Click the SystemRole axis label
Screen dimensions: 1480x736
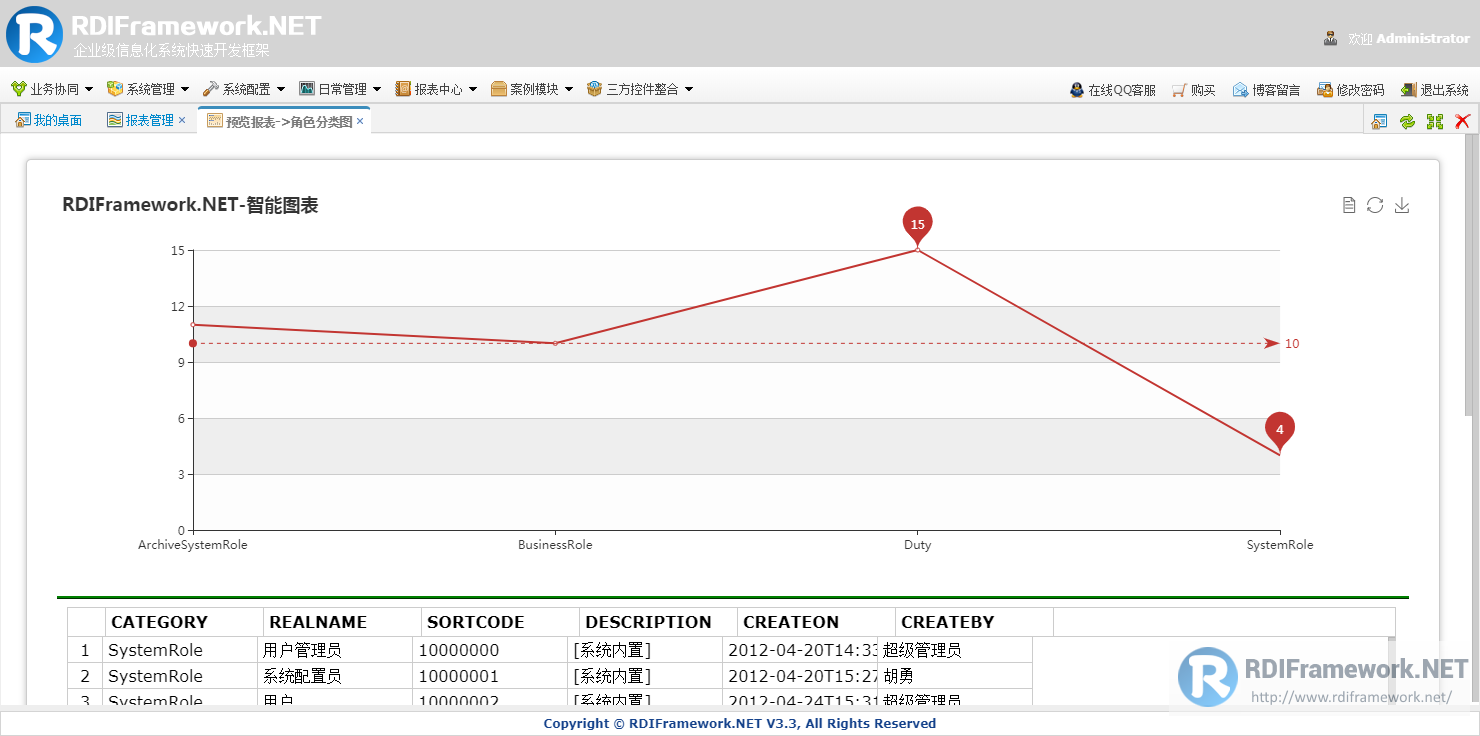tap(1280, 545)
